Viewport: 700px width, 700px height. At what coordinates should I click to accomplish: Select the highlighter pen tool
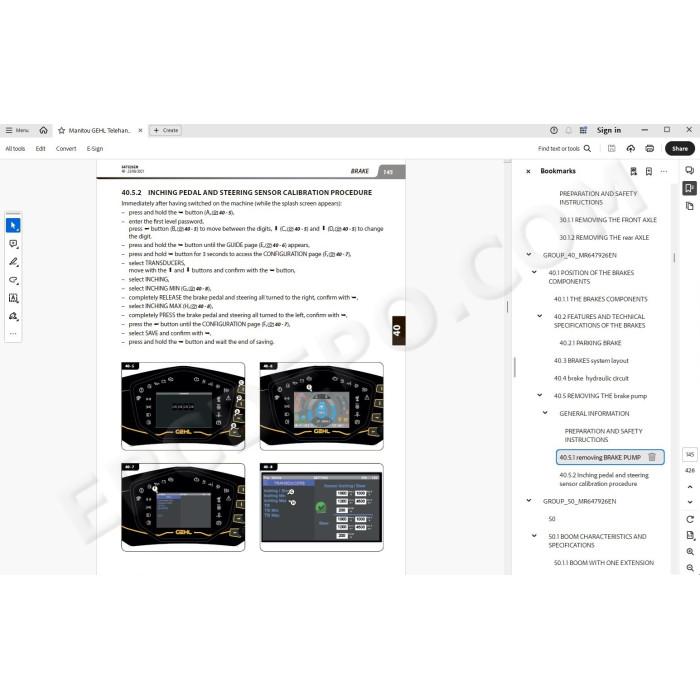[13, 262]
